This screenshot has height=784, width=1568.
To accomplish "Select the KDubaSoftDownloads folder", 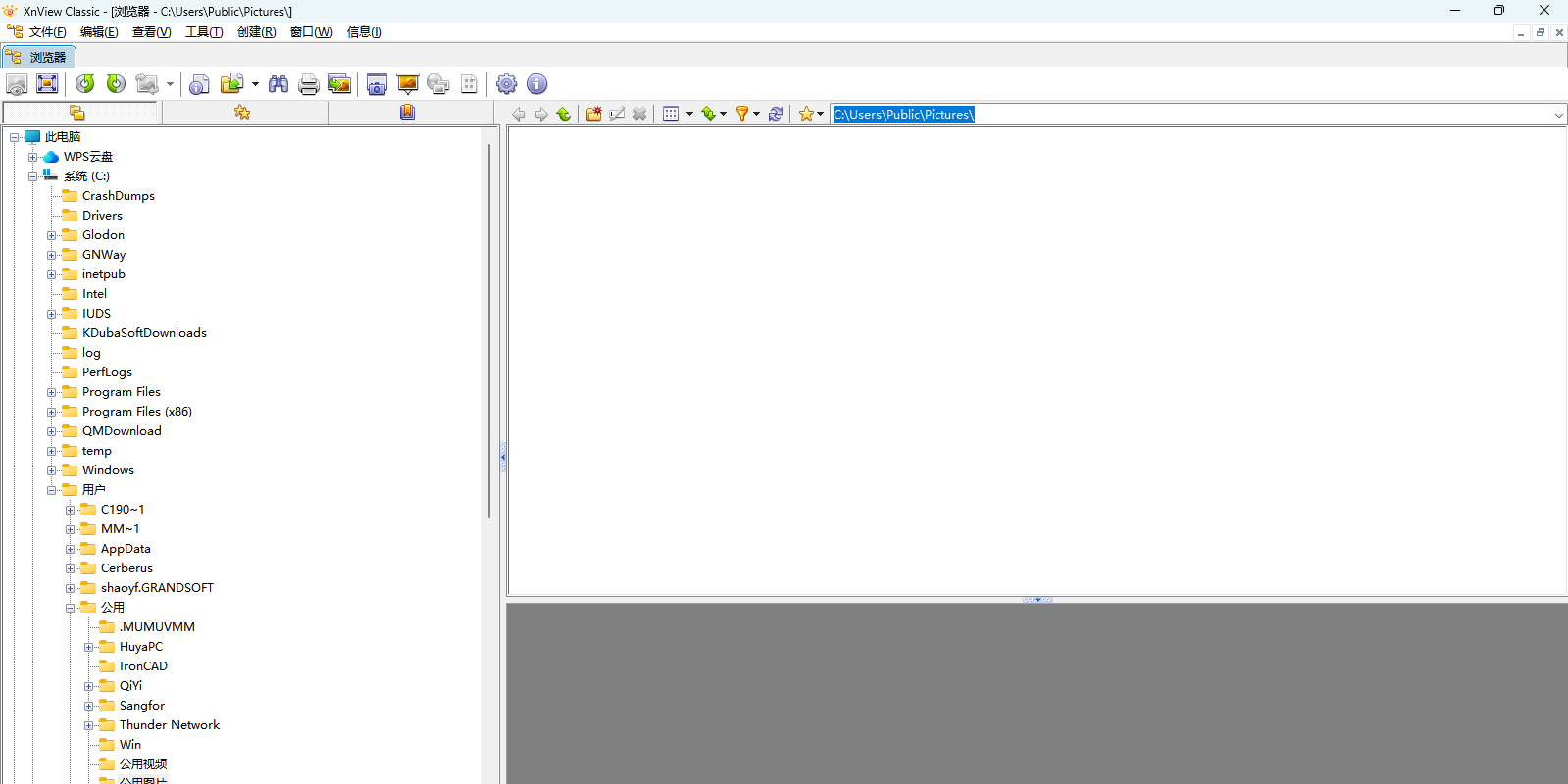I will (144, 333).
